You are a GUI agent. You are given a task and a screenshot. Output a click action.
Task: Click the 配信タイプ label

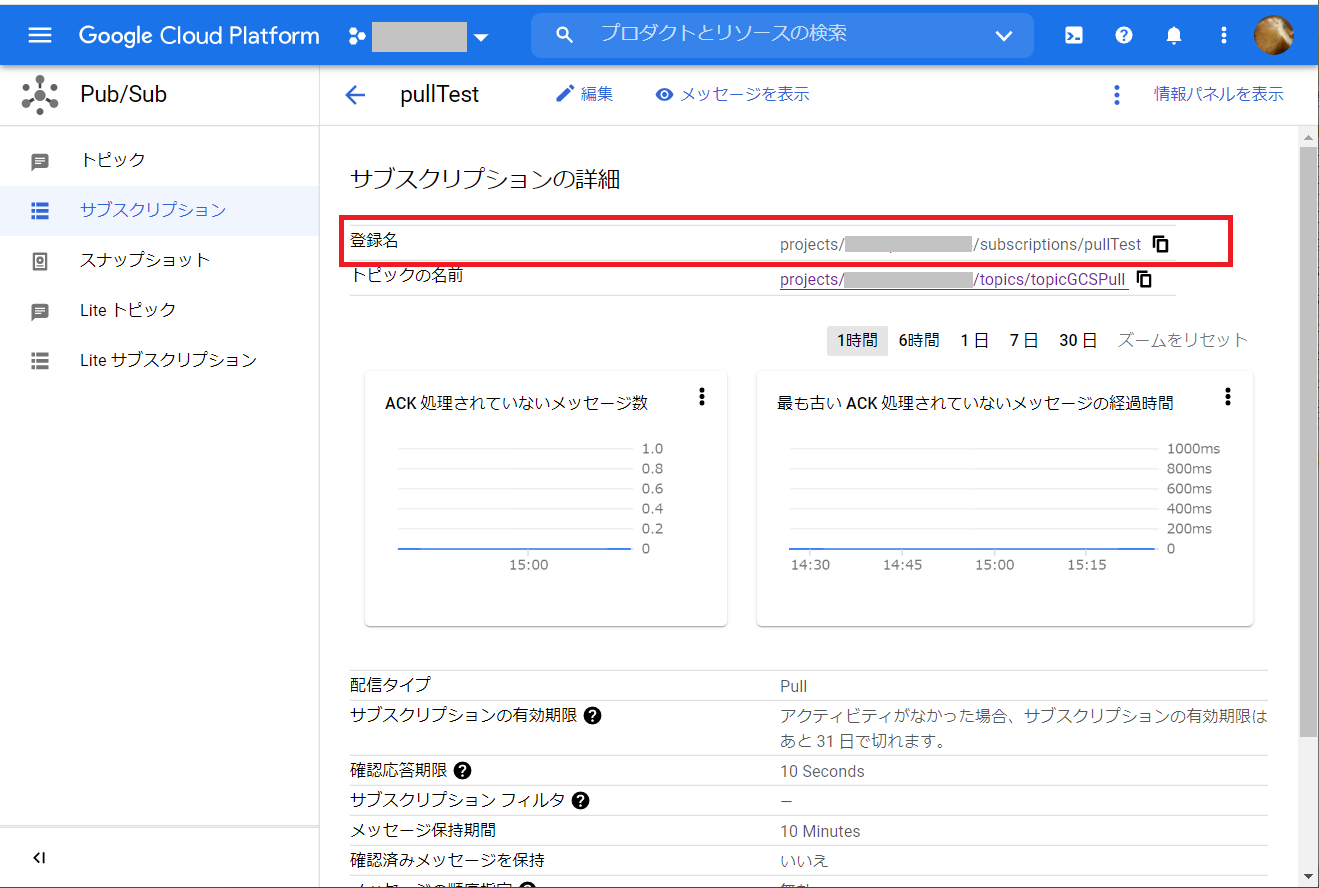point(390,685)
